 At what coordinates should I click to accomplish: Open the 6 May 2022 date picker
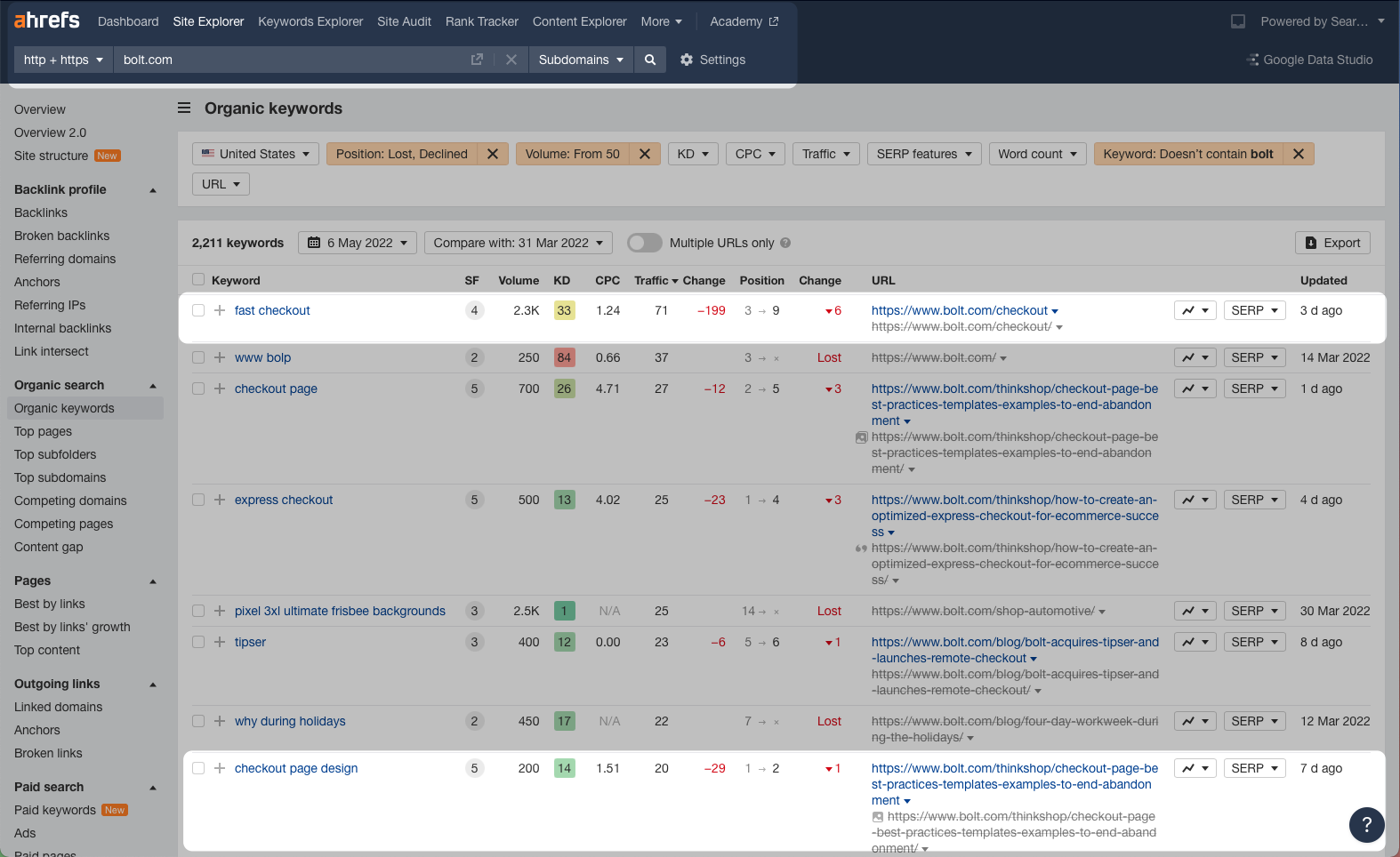click(358, 243)
